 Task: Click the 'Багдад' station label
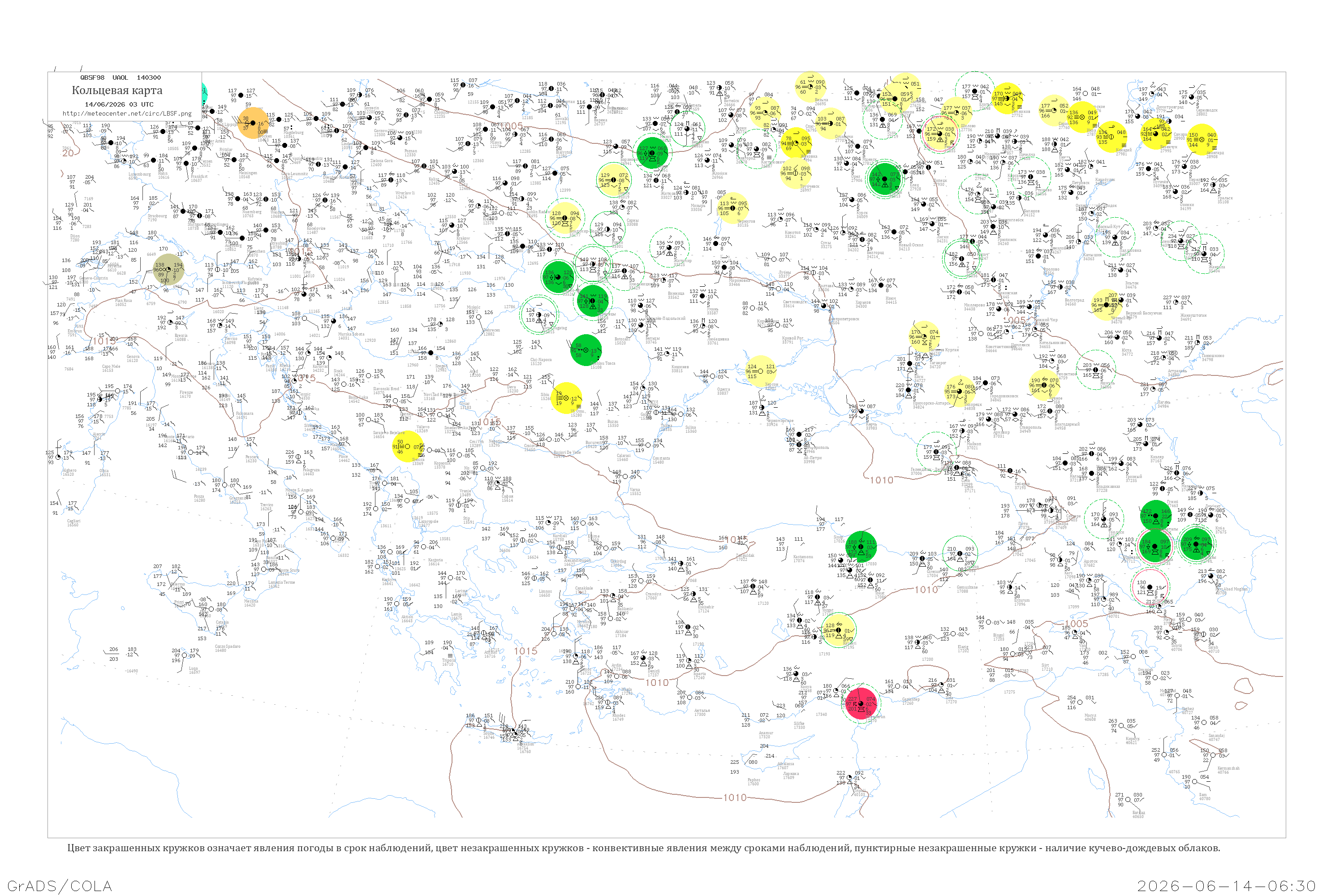(x=1138, y=813)
